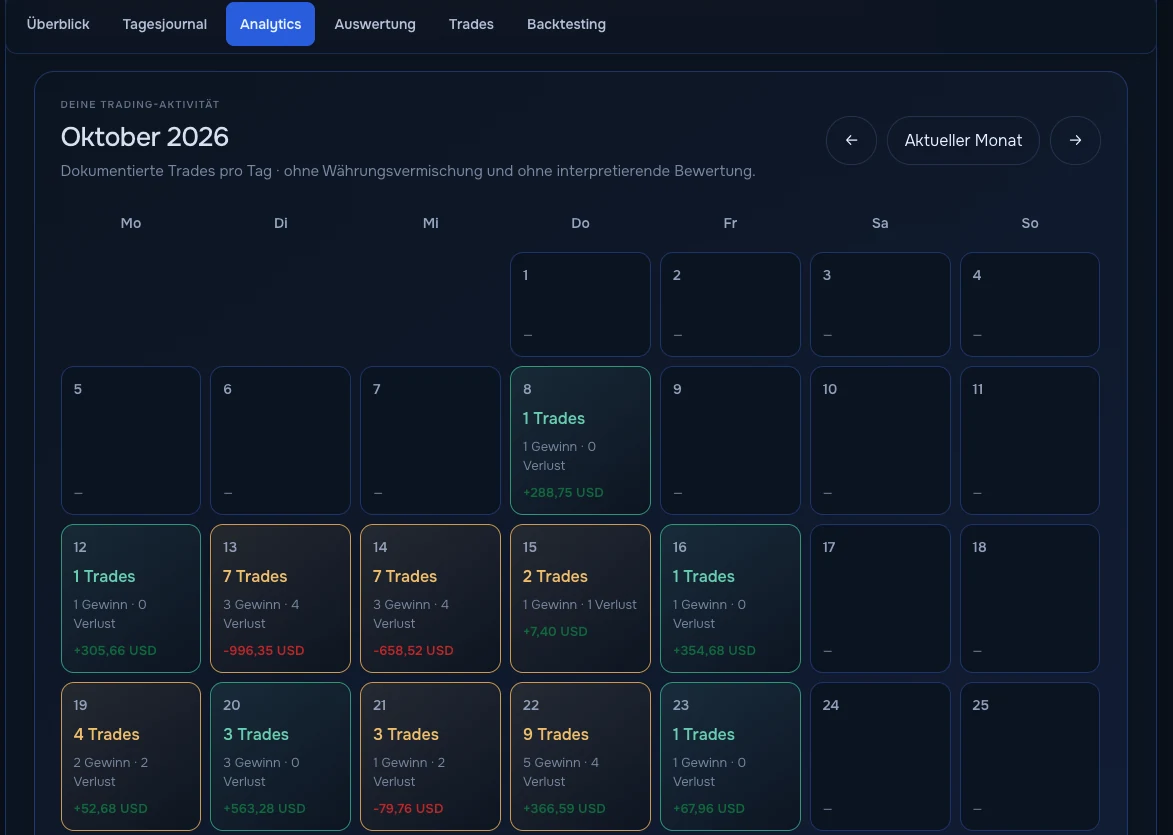The image size is (1173, 835).
Task: Click empty day 1 calendar cell
Action: point(581,304)
